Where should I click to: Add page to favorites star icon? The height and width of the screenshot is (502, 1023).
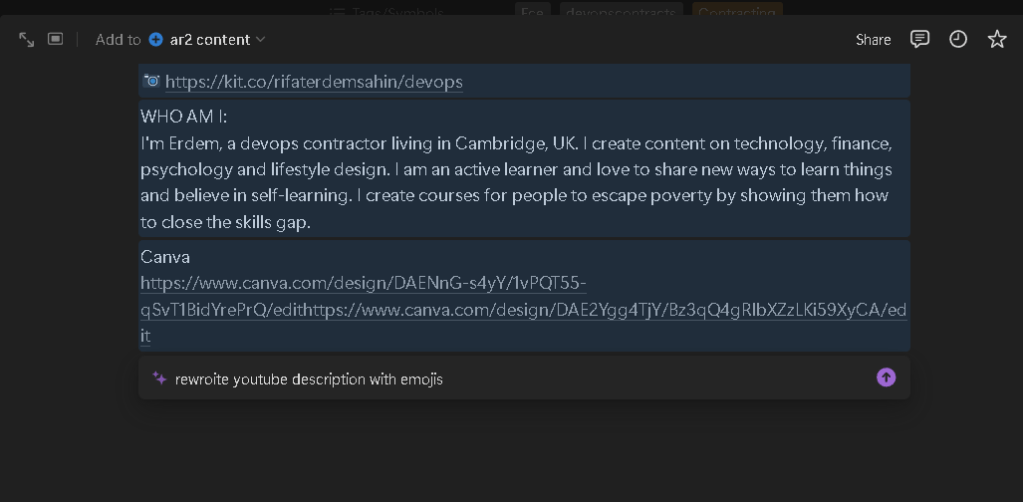997,39
